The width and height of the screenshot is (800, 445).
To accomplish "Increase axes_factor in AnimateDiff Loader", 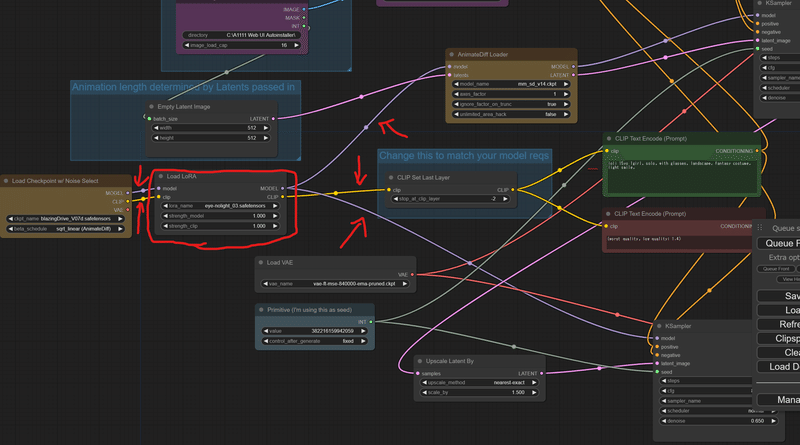I will tap(566, 94).
